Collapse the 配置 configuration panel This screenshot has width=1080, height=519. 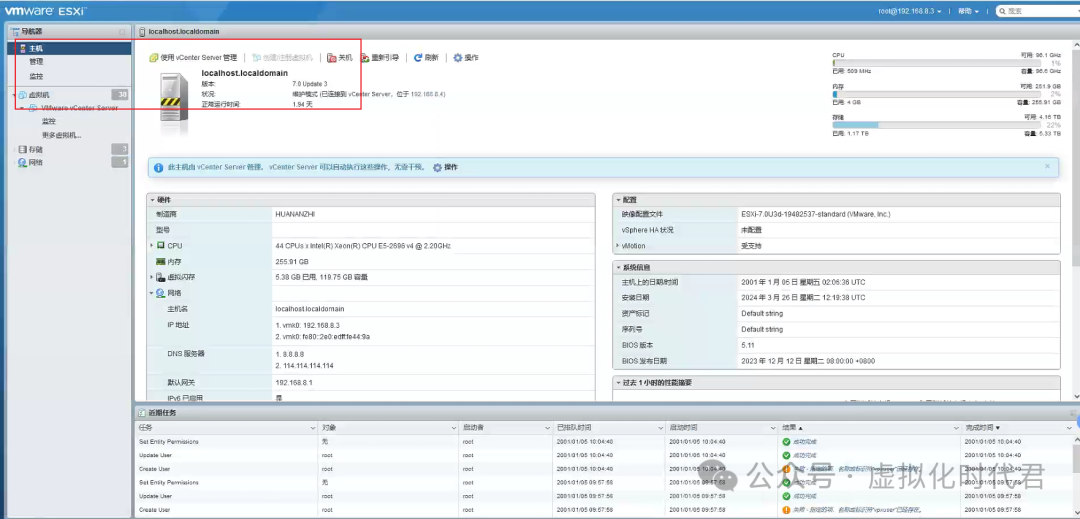(618, 200)
